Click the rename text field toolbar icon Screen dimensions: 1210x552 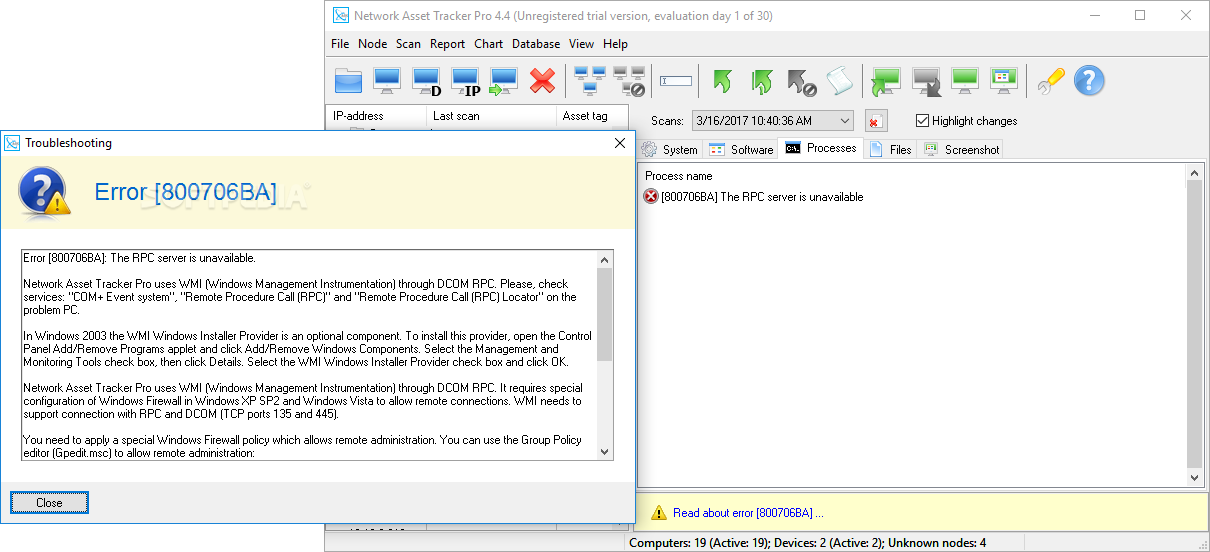point(676,81)
